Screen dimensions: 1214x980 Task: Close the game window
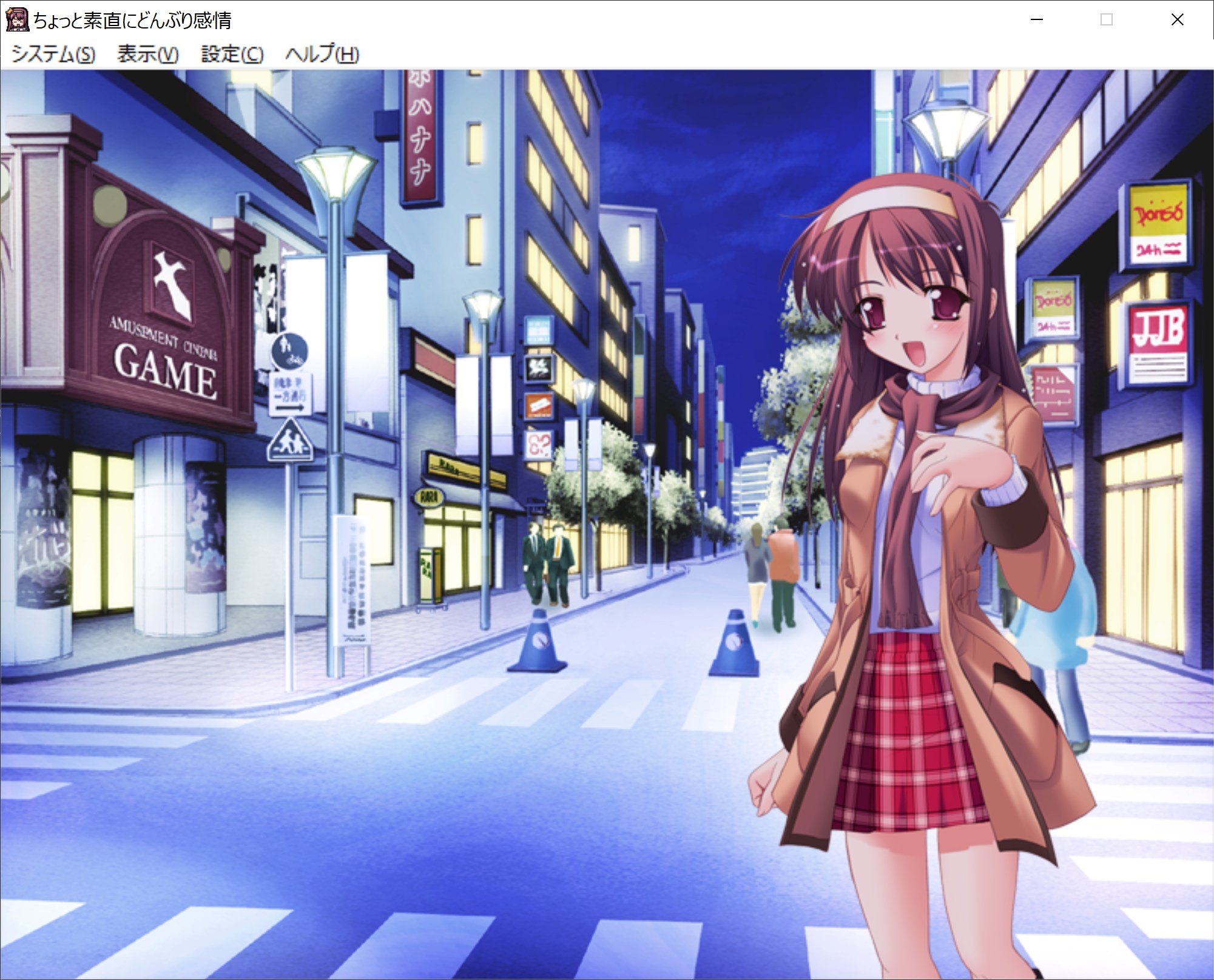(1177, 20)
